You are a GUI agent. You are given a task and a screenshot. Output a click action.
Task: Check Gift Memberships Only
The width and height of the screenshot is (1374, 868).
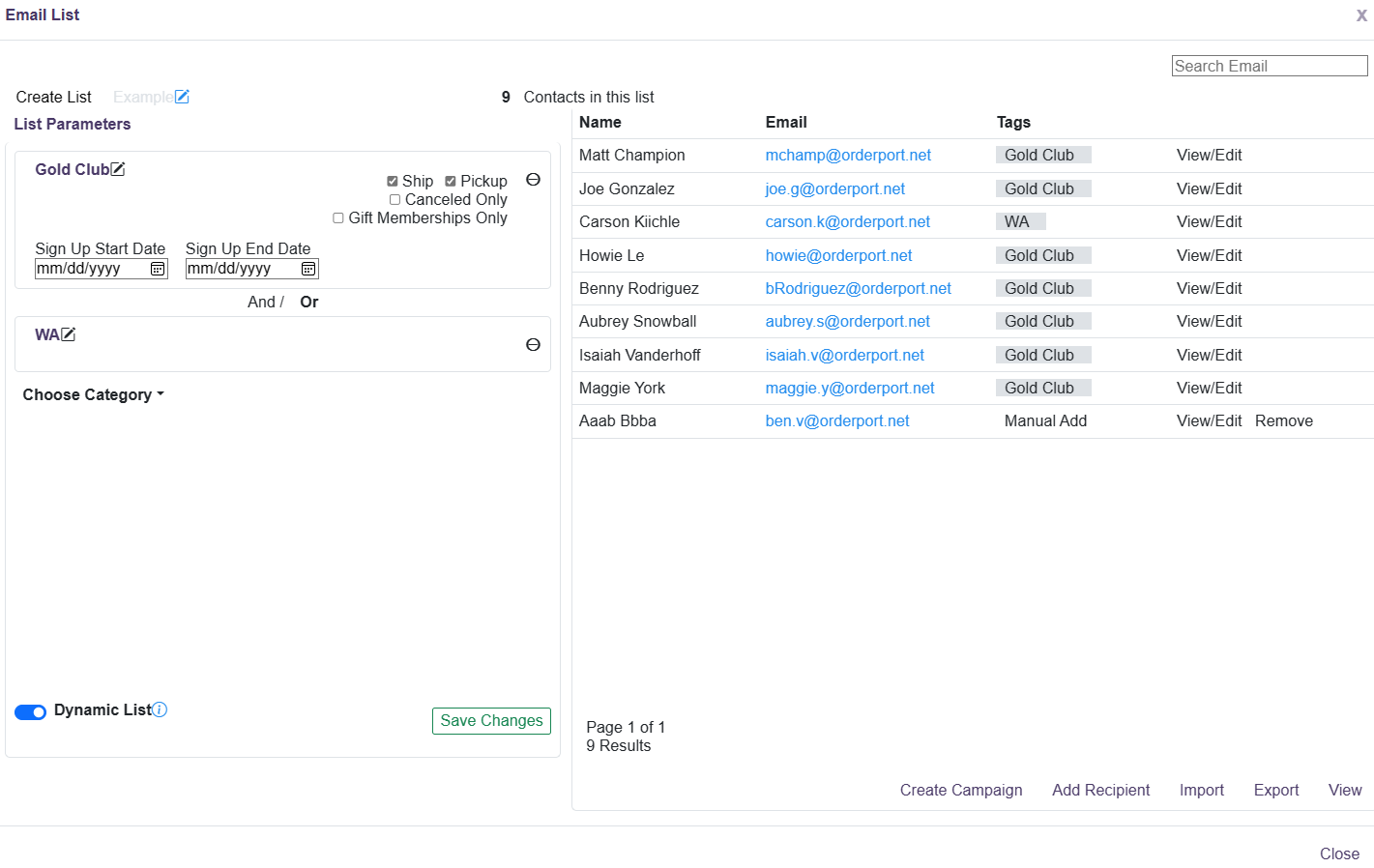click(x=337, y=217)
